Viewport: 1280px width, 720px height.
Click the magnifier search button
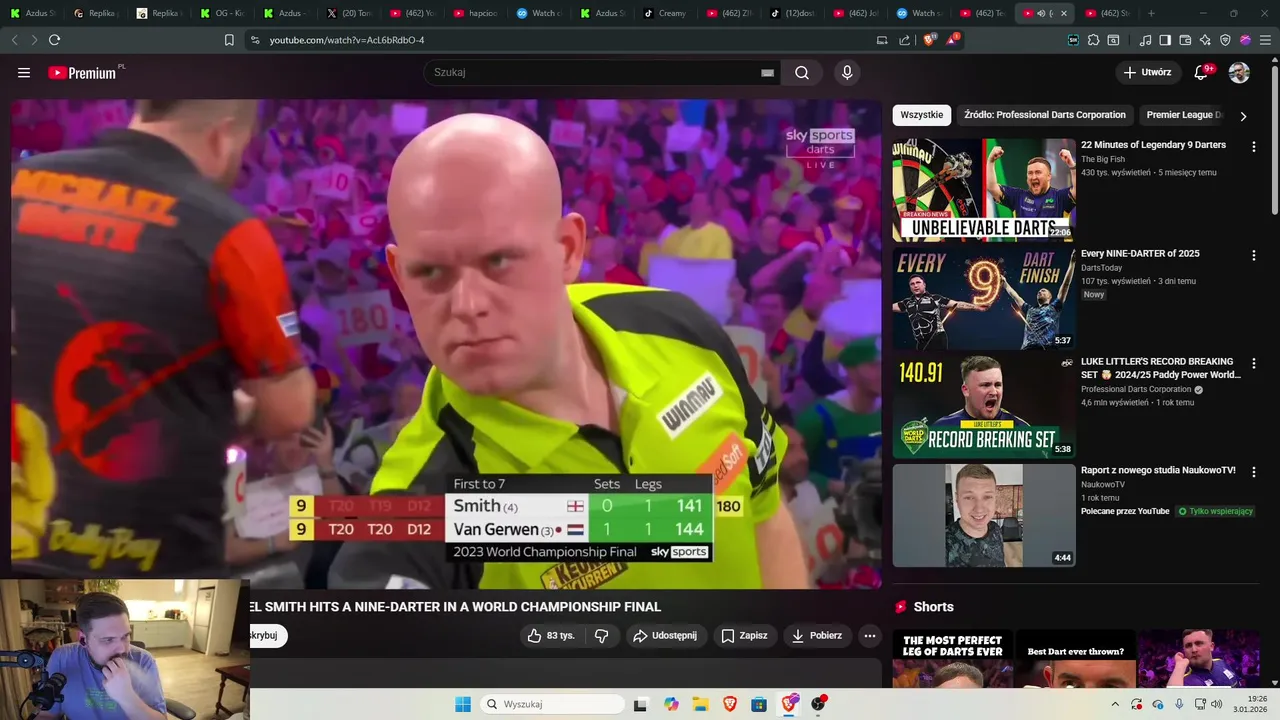[x=802, y=73]
